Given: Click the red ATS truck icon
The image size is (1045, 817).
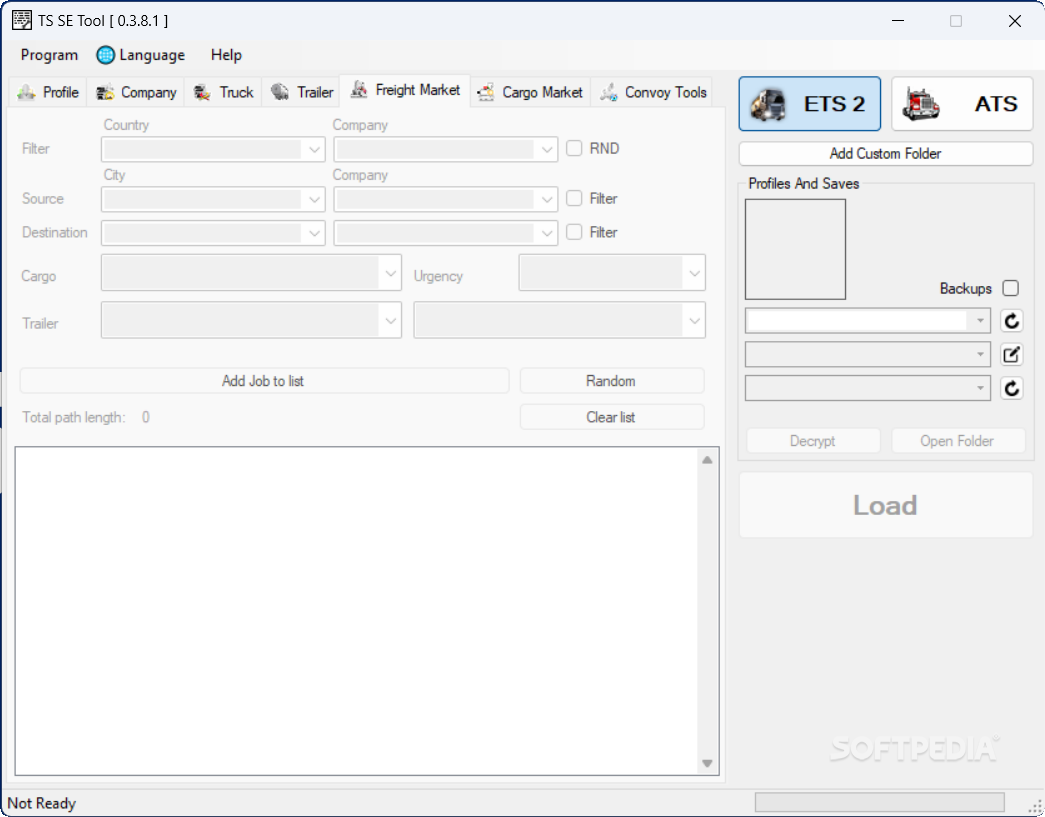Looking at the screenshot, I should click(921, 105).
